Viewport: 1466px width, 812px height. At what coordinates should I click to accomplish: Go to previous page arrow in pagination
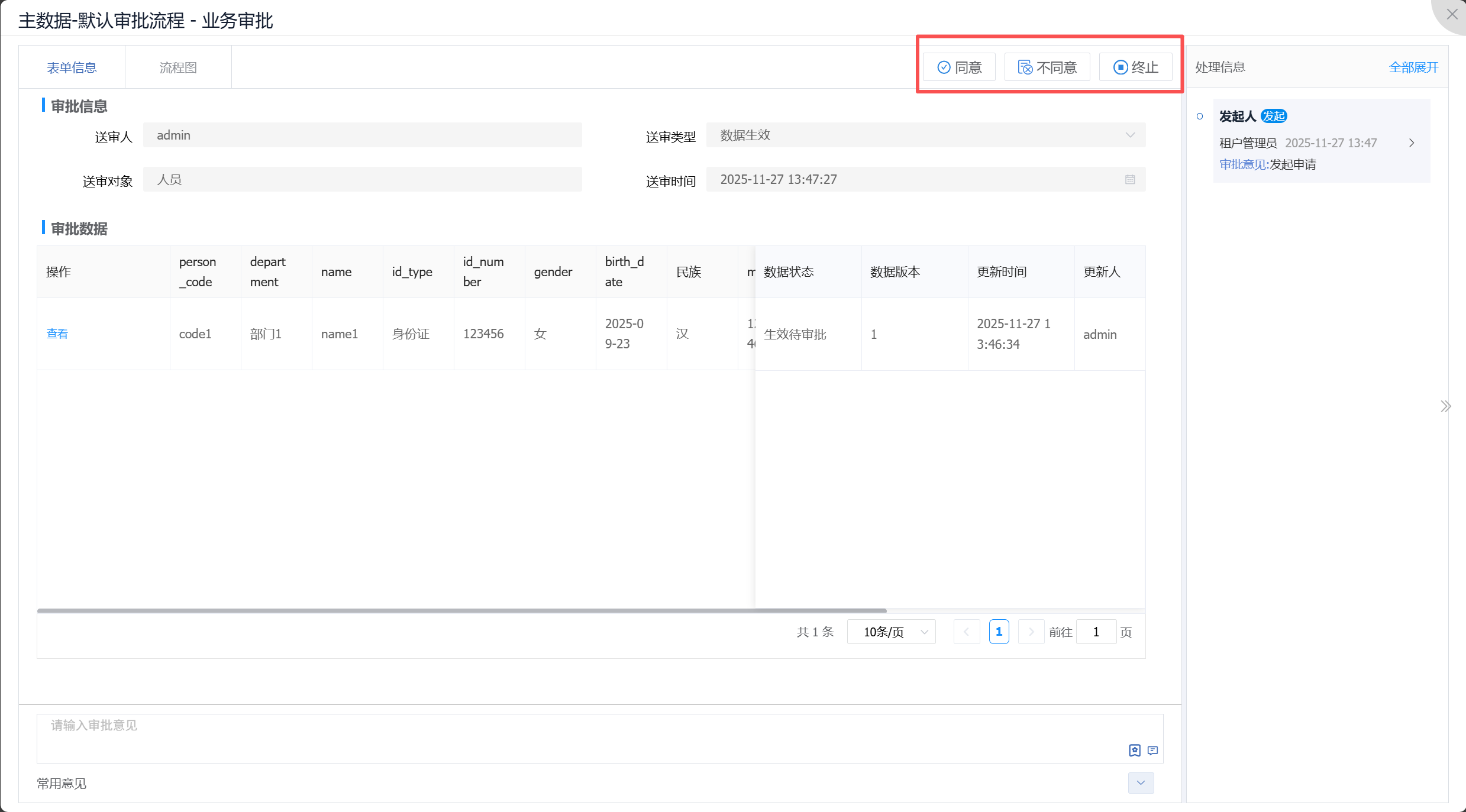tap(967, 632)
